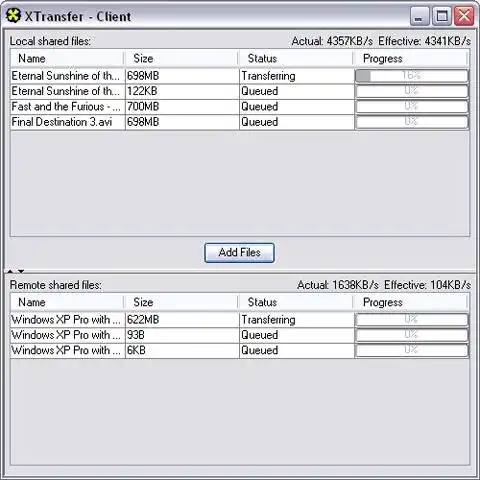Click progress bar of 622MB remote file
The image size is (480, 480).
(x=412, y=319)
